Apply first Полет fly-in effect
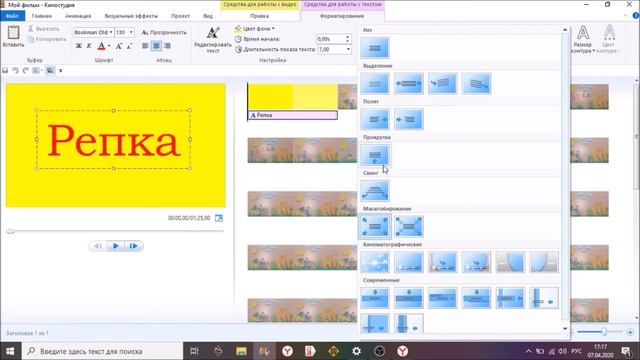Image resolution: width=640 pixels, height=360 pixels. pos(375,119)
